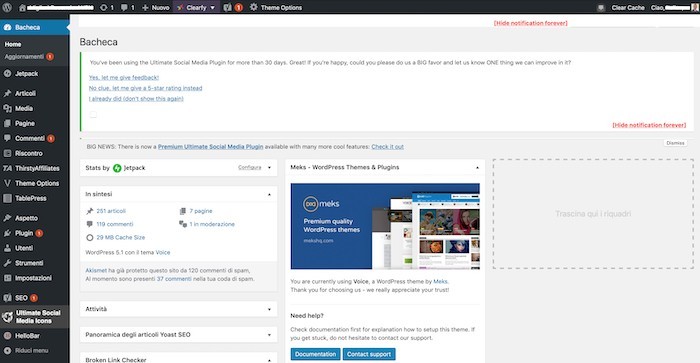This screenshot has height=363, width=700.
Task: Click the Utenti person icon in sidebar
Action: pos(8,248)
